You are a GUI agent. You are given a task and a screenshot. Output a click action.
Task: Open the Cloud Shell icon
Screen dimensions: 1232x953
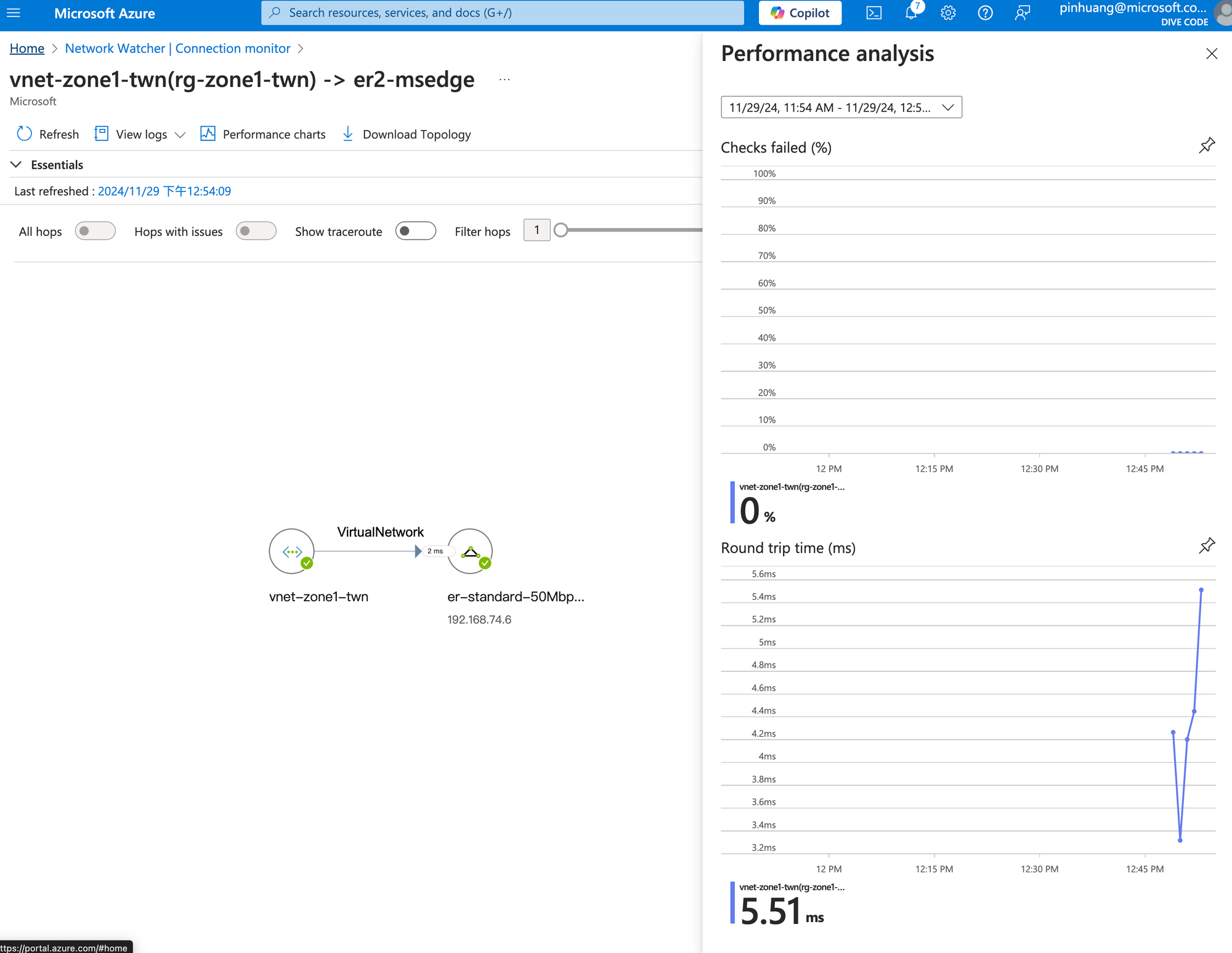pyautogui.click(x=873, y=13)
